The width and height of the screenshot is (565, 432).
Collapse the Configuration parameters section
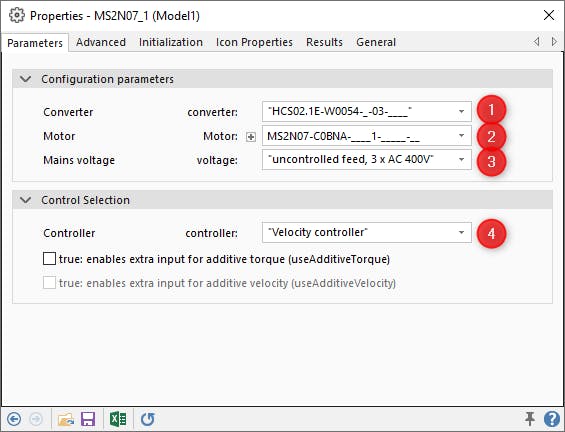(26, 79)
